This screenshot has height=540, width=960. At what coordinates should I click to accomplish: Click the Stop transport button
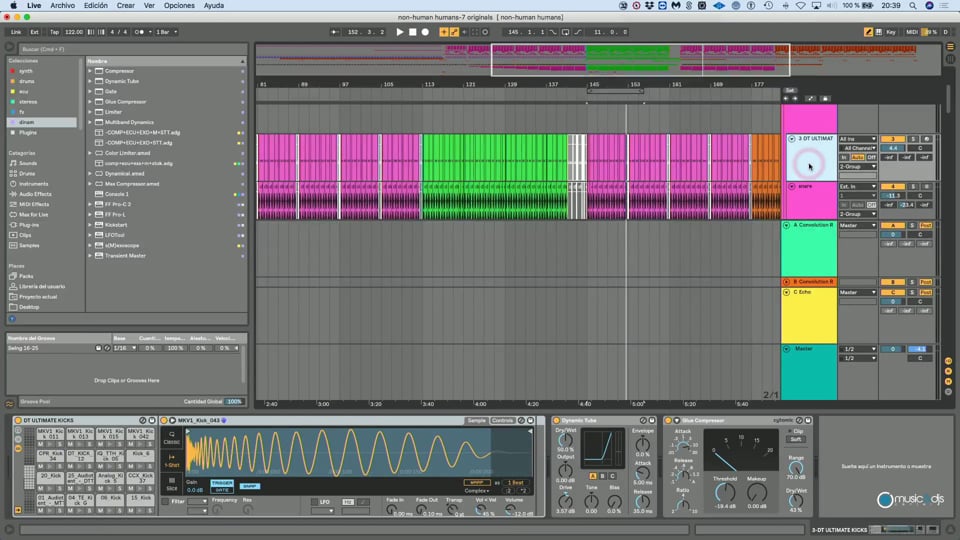point(413,32)
